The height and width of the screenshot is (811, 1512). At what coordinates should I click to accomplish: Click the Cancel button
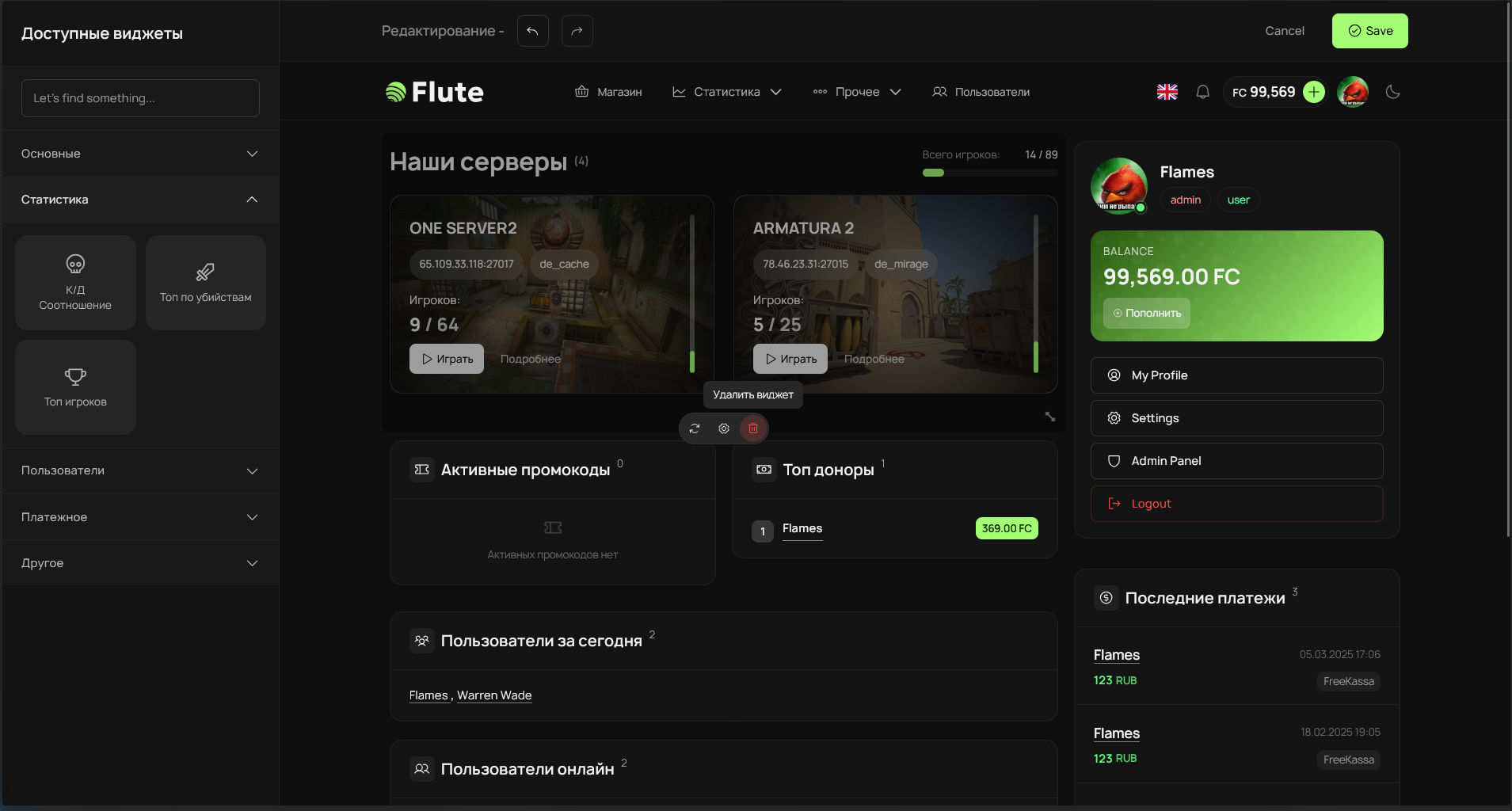coord(1284,31)
